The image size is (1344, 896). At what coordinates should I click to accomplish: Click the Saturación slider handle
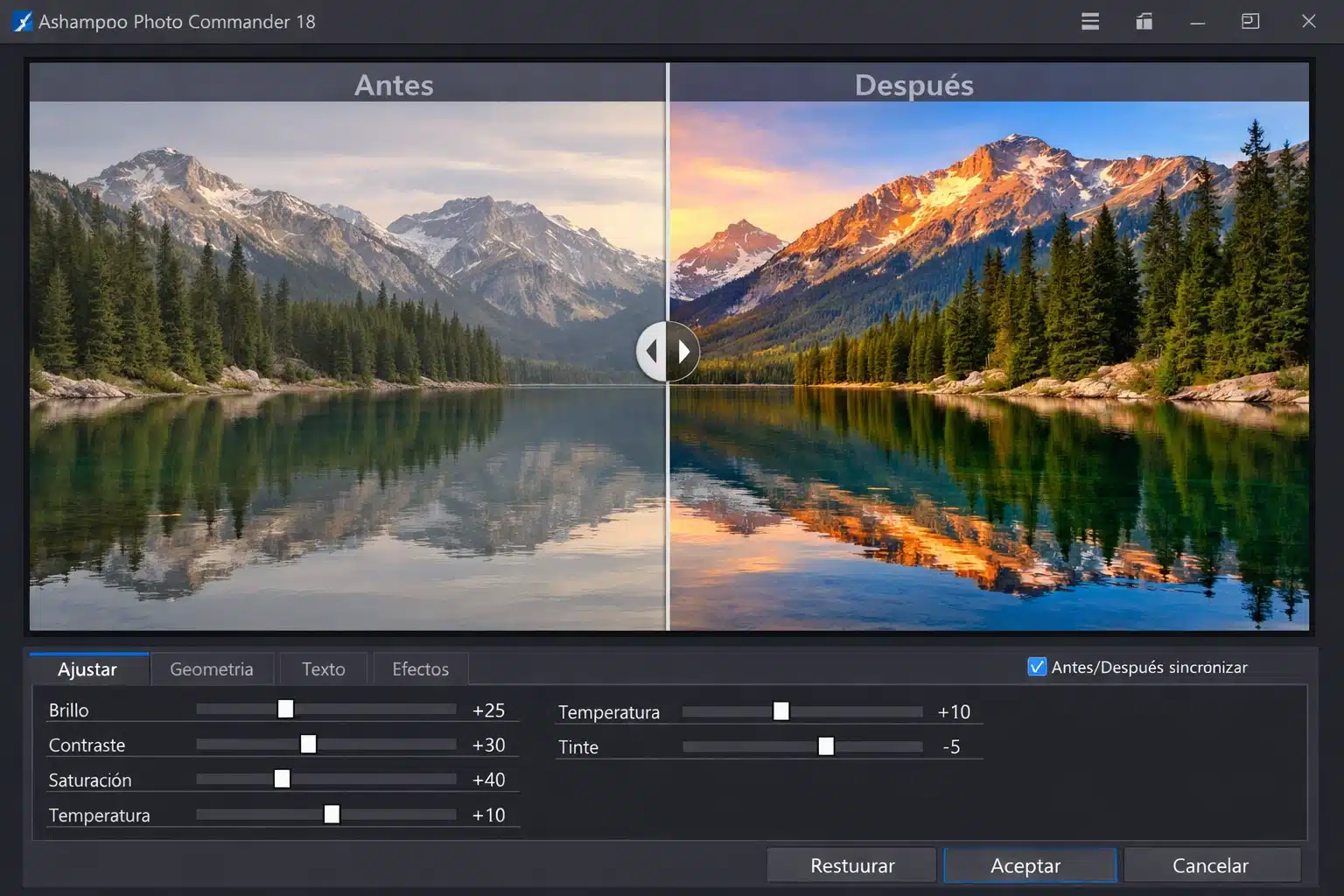(x=282, y=778)
